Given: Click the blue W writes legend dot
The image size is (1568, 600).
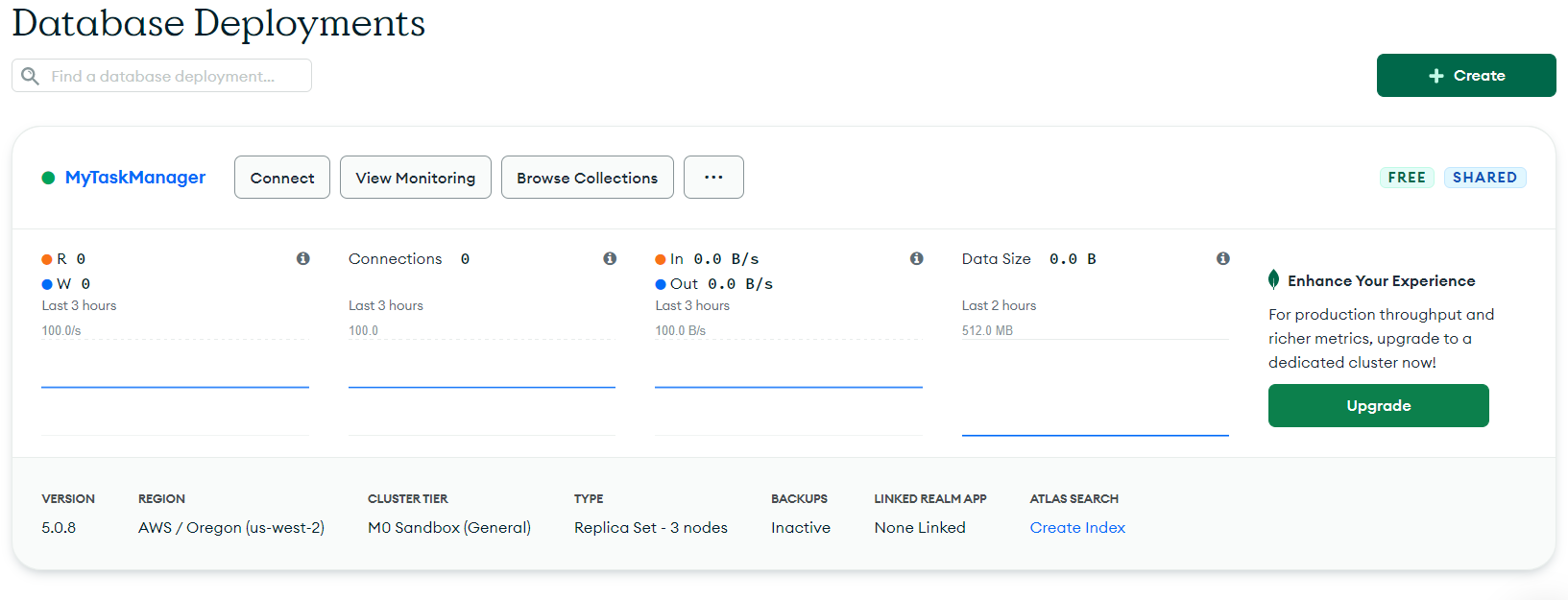Looking at the screenshot, I should 47,284.
